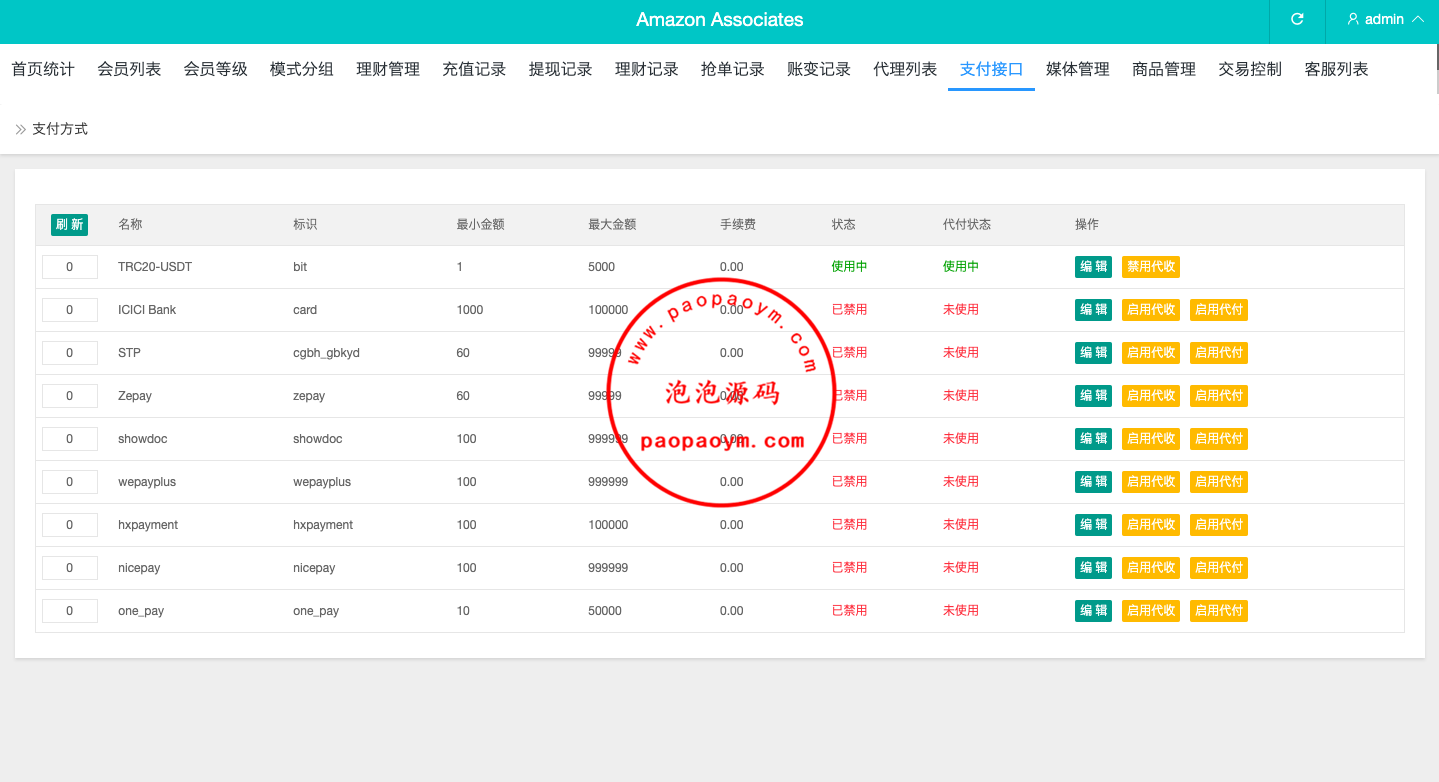This screenshot has height=782, width=1439.
Task: Click the sort order field for nicepay
Action: [70, 568]
